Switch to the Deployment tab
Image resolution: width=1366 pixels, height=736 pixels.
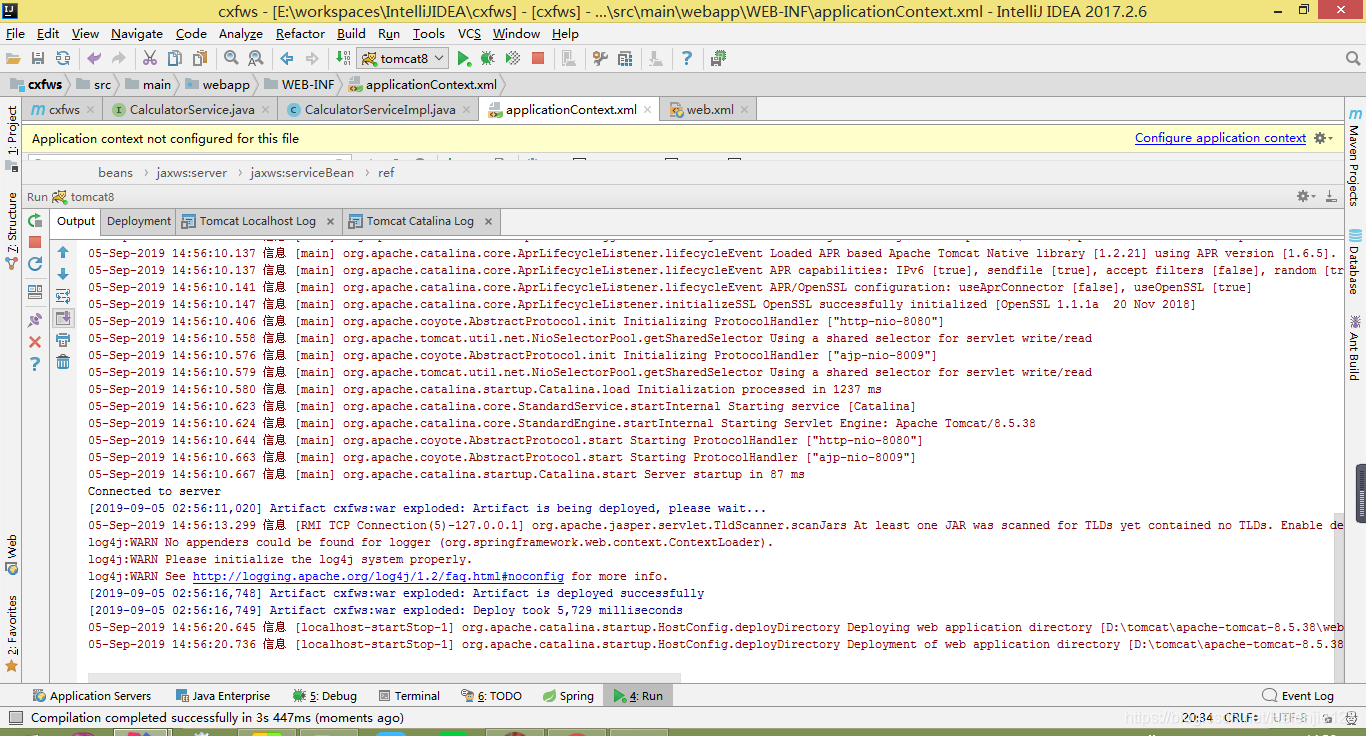pyautogui.click(x=139, y=221)
